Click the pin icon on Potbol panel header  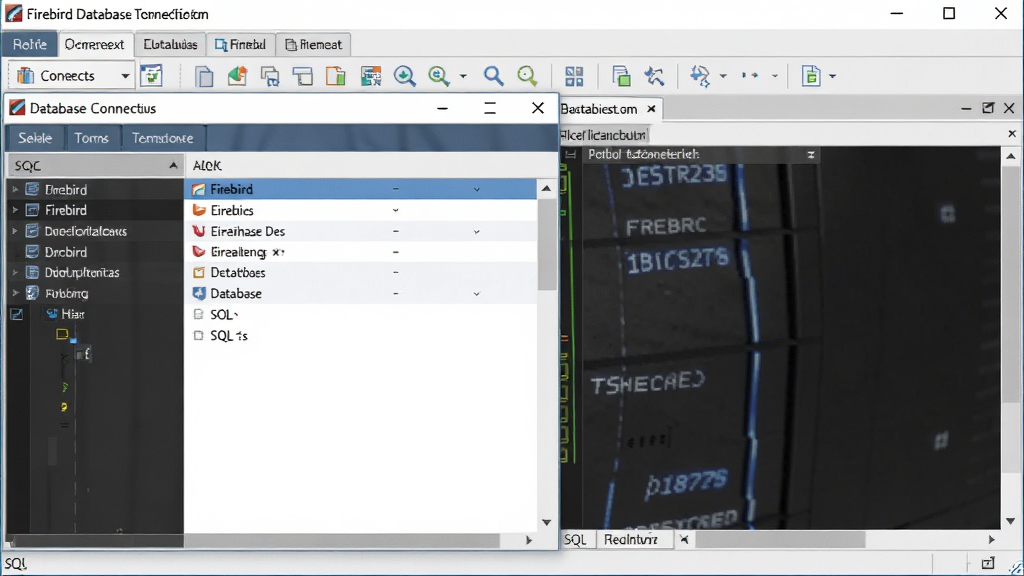point(810,155)
